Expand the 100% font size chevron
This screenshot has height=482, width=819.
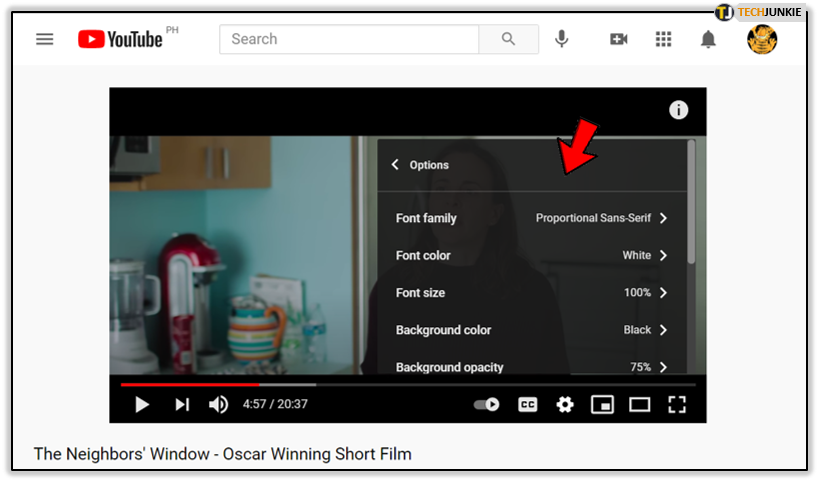(663, 292)
